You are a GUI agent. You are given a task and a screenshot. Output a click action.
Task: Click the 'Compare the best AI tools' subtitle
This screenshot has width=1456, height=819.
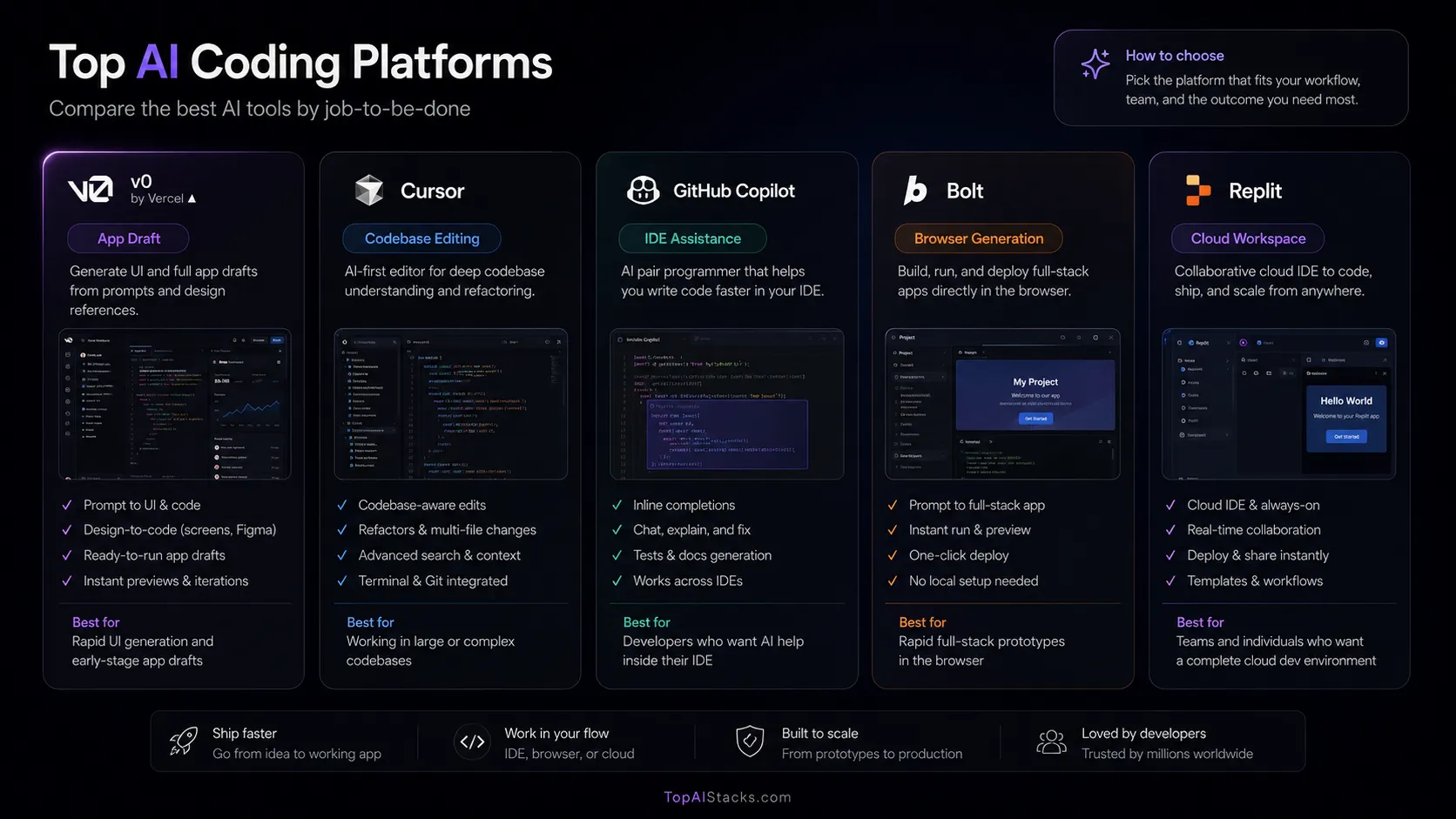pyautogui.click(x=260, y=109)
